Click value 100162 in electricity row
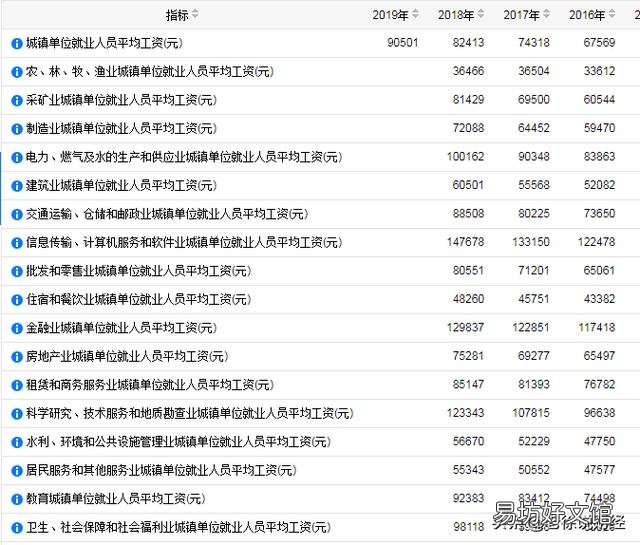 465,157
